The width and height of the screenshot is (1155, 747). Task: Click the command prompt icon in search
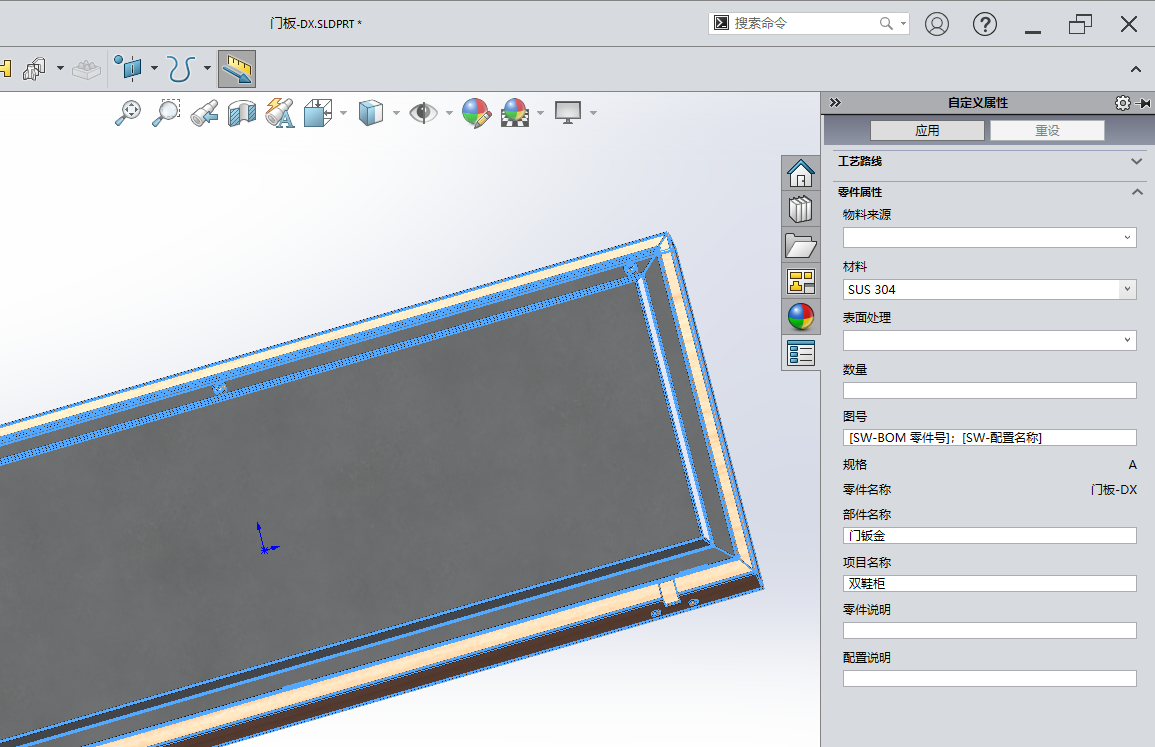click(x=722, y=24)
